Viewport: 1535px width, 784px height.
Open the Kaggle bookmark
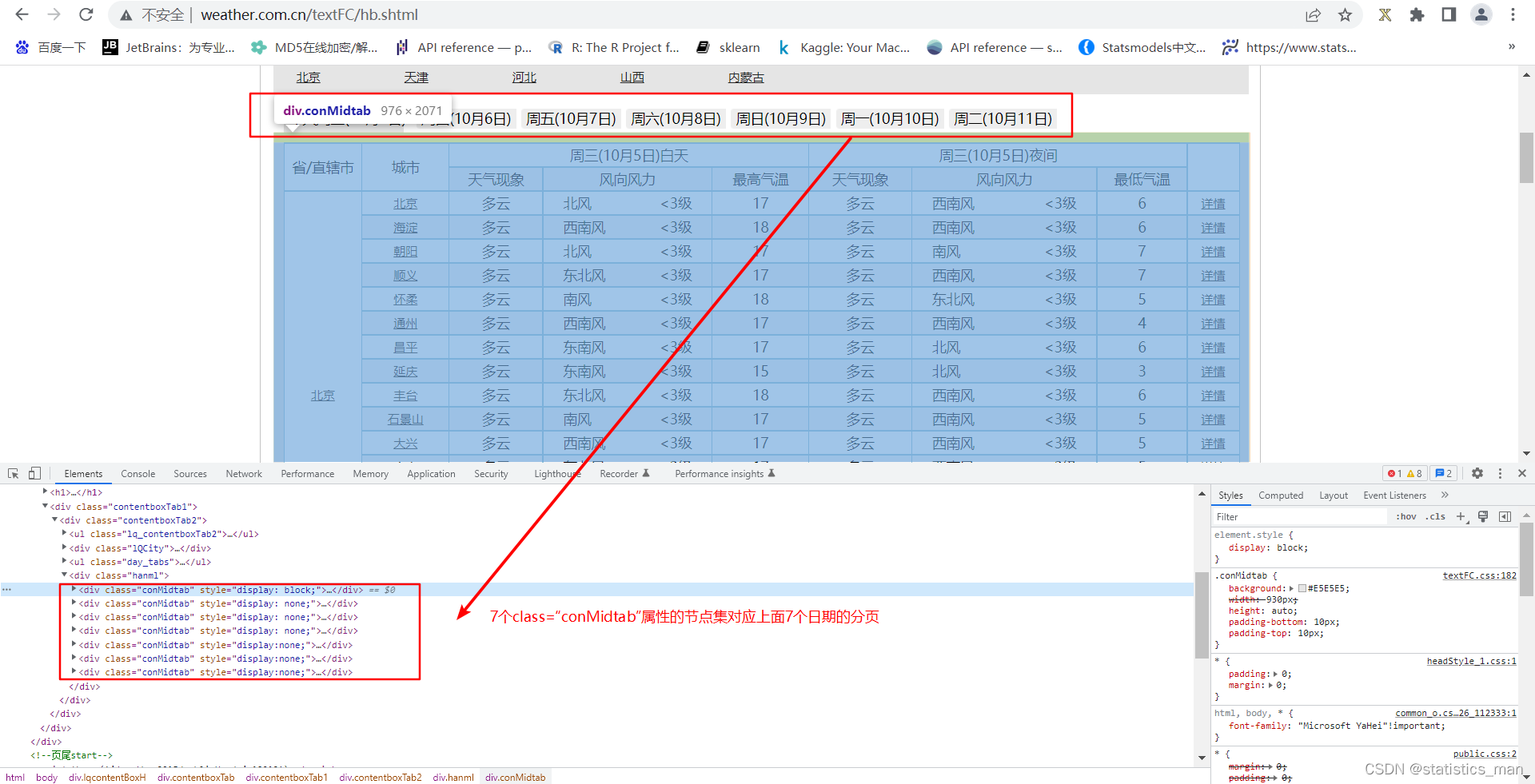tap(843, 48)
